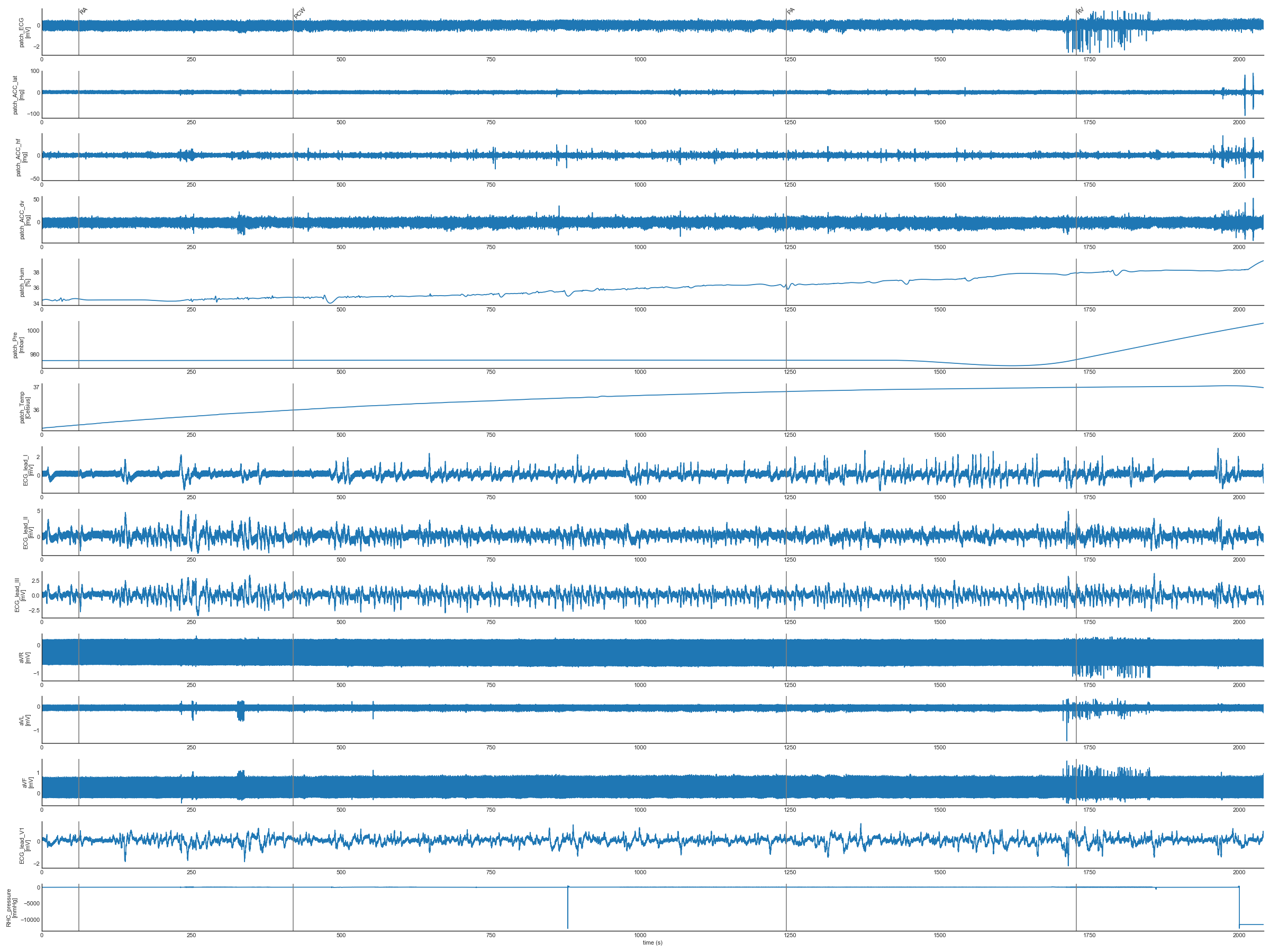
Task: Click the 1000 tick under the patch_ECG plot
Action: 640,59
